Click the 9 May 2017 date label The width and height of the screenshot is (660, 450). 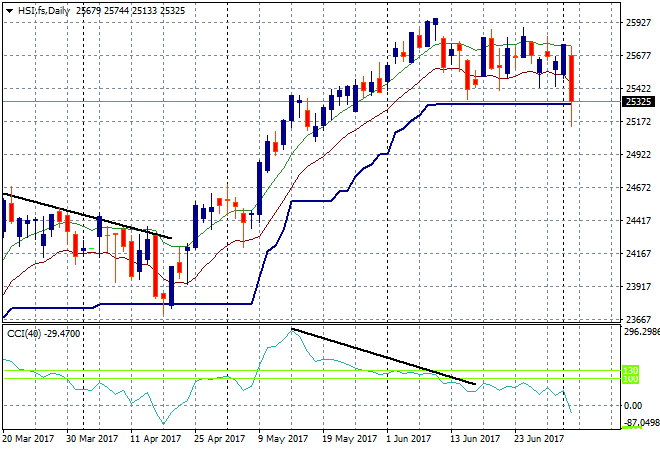(x=283, y=439)
